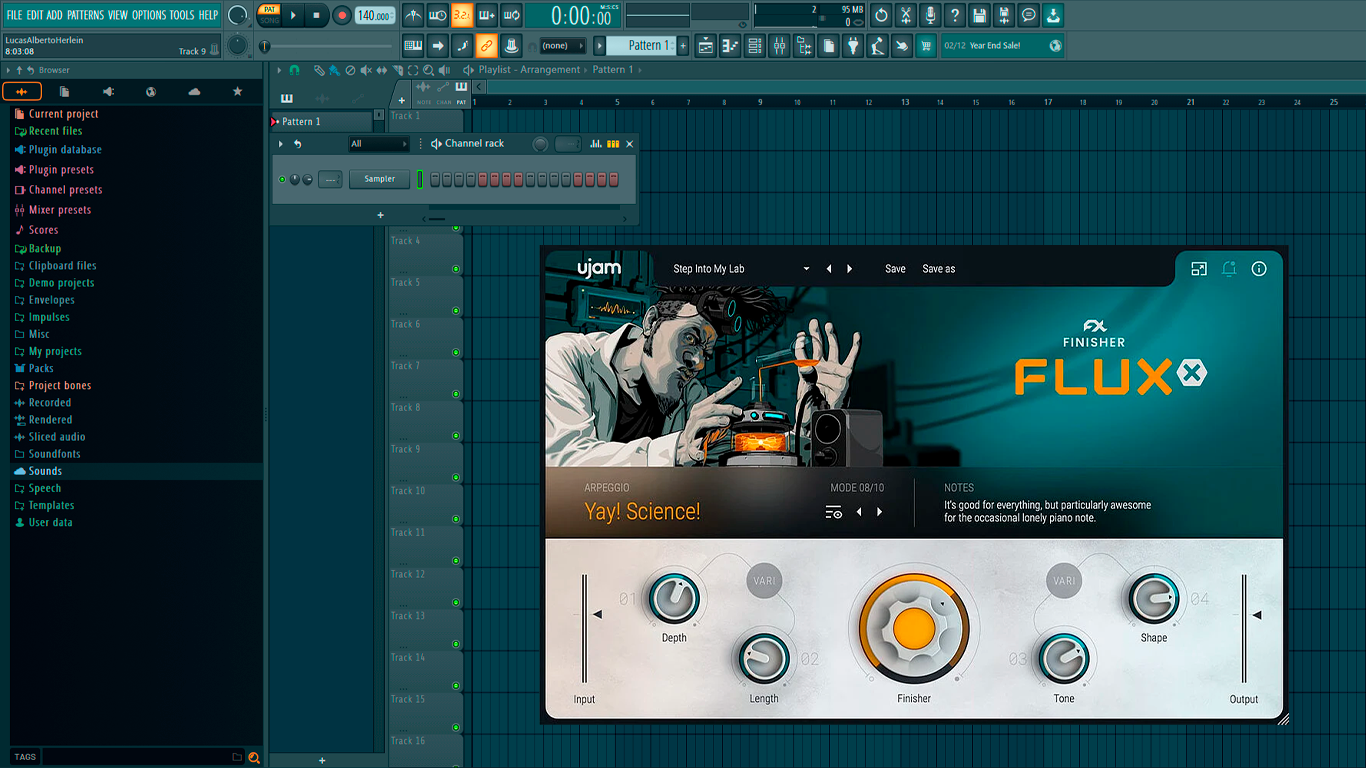Click the Sampler channel button
Viewport: 1366px width, 768px height.
pyautogui.click(x=379, y=179)
